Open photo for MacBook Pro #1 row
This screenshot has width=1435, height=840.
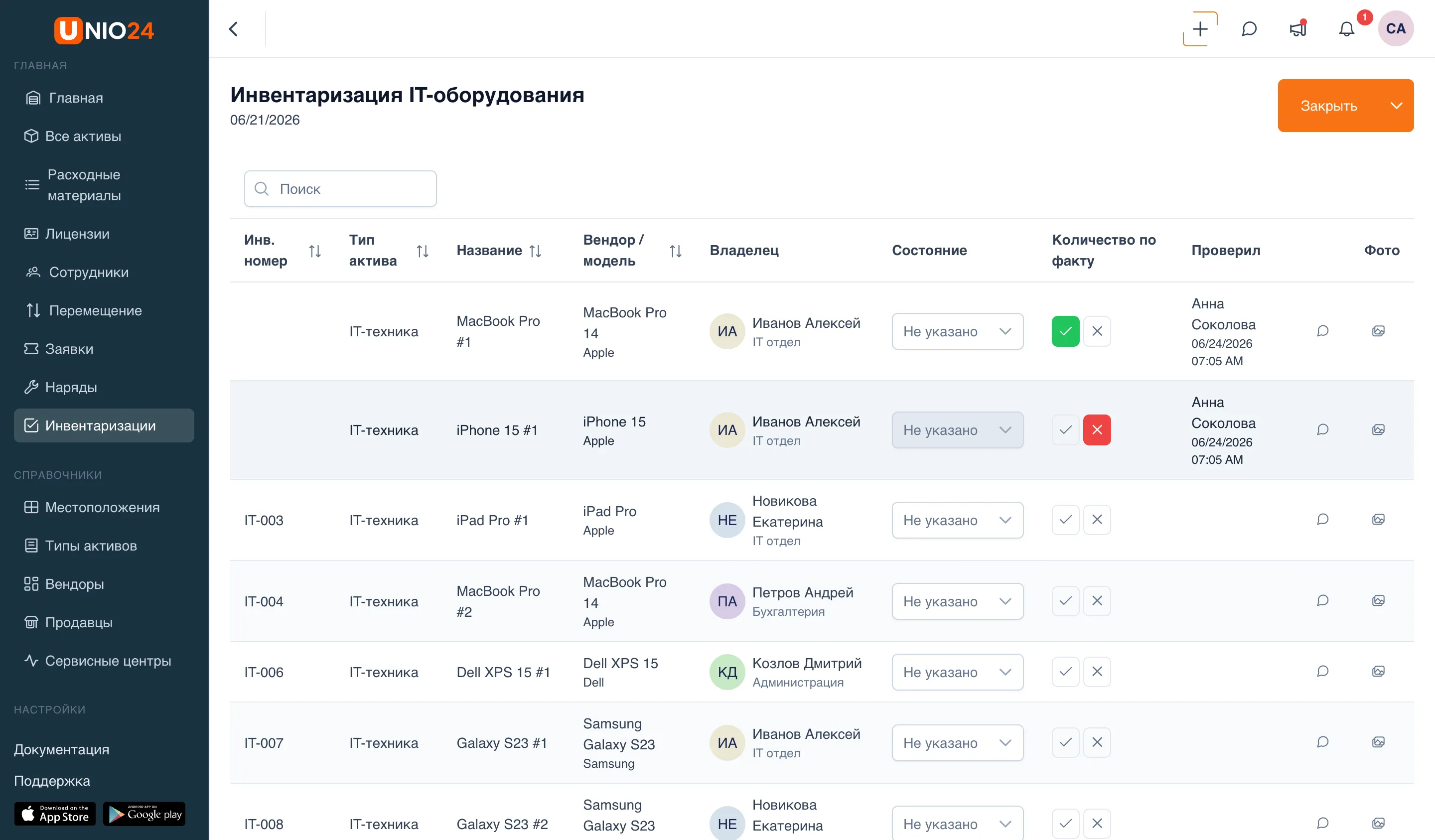point(1378,331)
